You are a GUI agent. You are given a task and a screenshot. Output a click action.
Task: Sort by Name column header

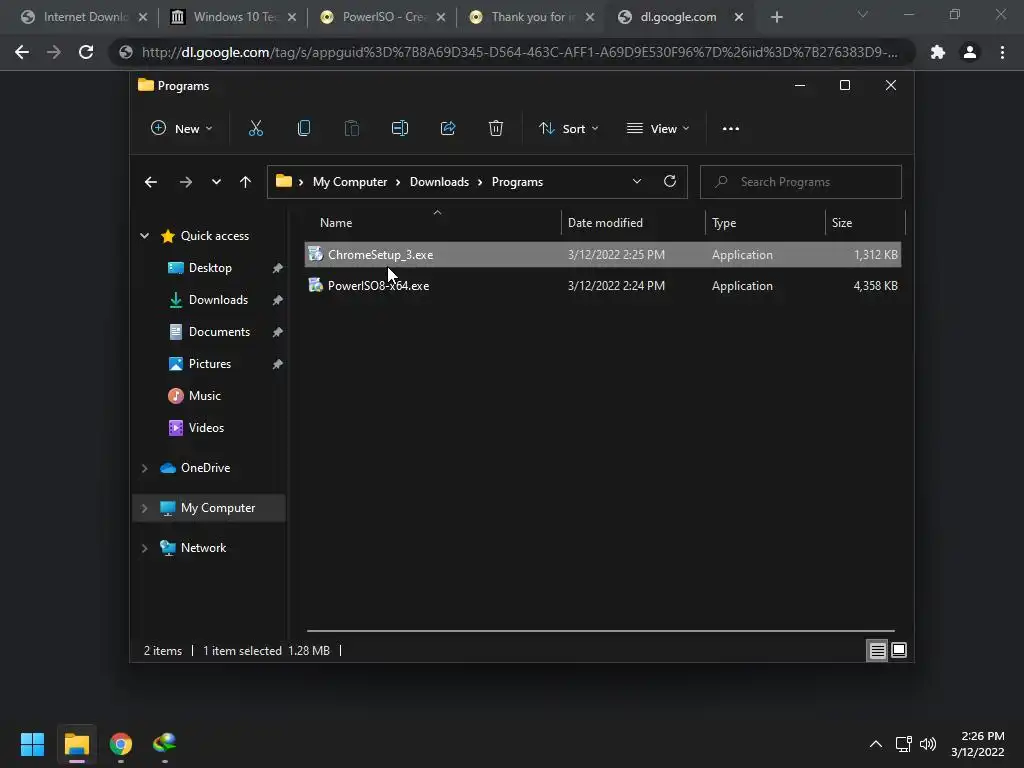pos(432,223)
